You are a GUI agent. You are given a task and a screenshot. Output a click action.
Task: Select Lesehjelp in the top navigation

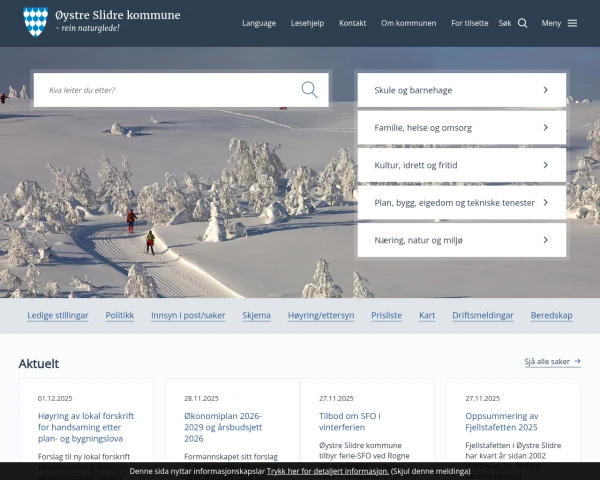(x=307, y=23)
